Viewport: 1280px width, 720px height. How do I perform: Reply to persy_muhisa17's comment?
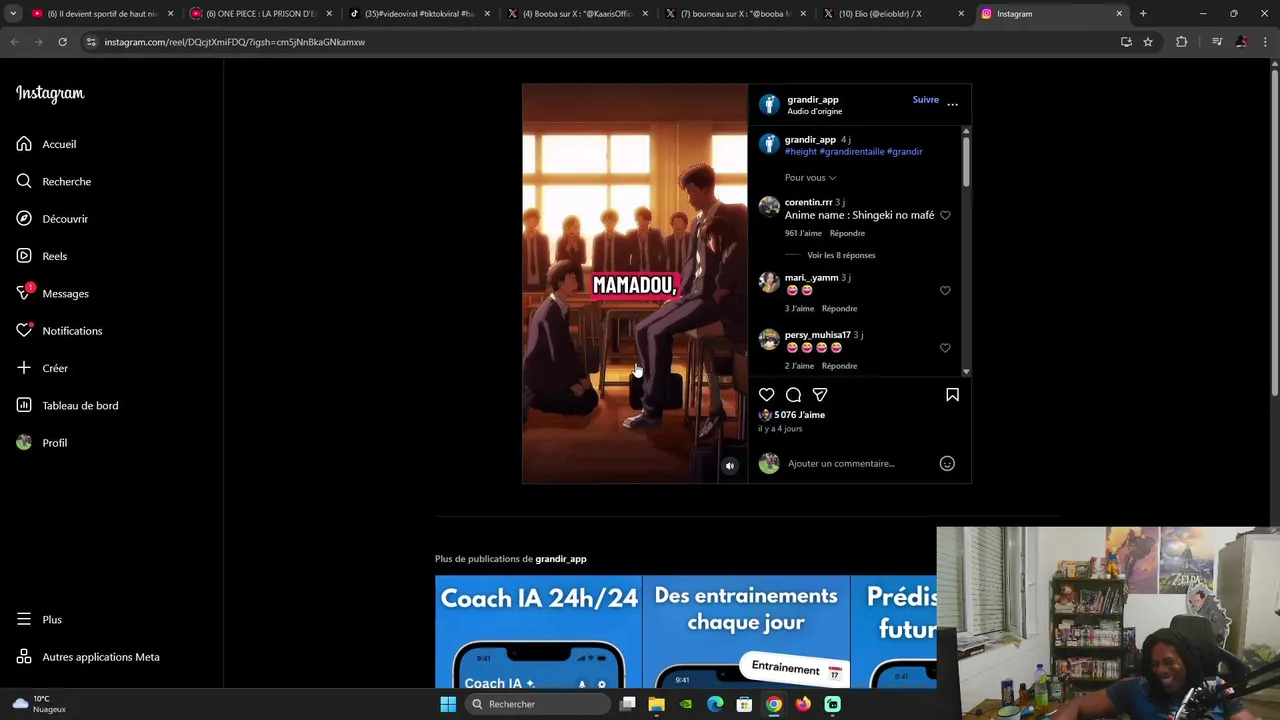pos(839,366)
